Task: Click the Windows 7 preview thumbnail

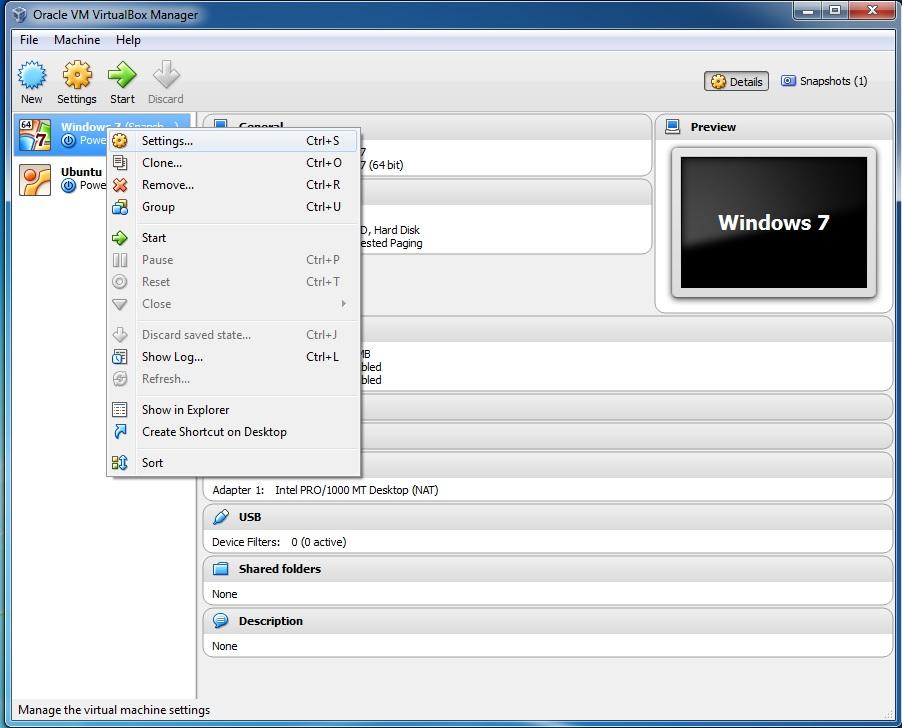Action: coord(773,221)
